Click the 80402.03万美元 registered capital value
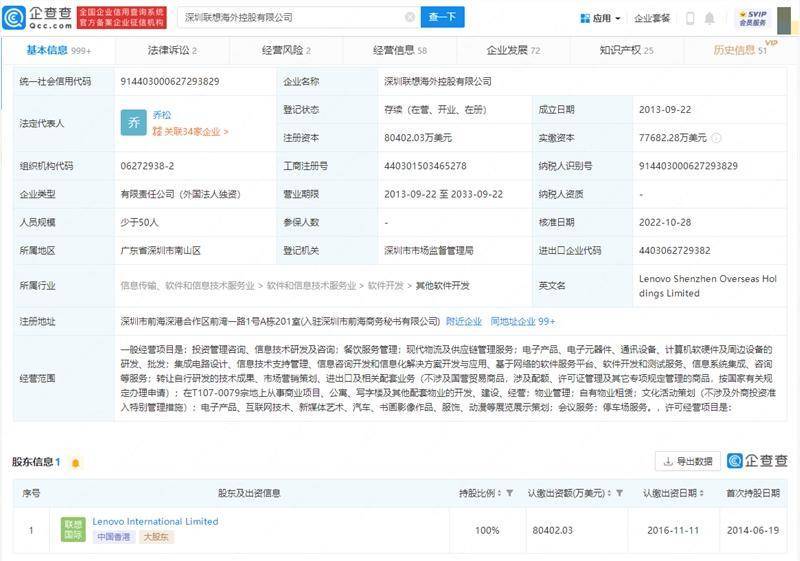800x561 pixels. coord(418,138)
